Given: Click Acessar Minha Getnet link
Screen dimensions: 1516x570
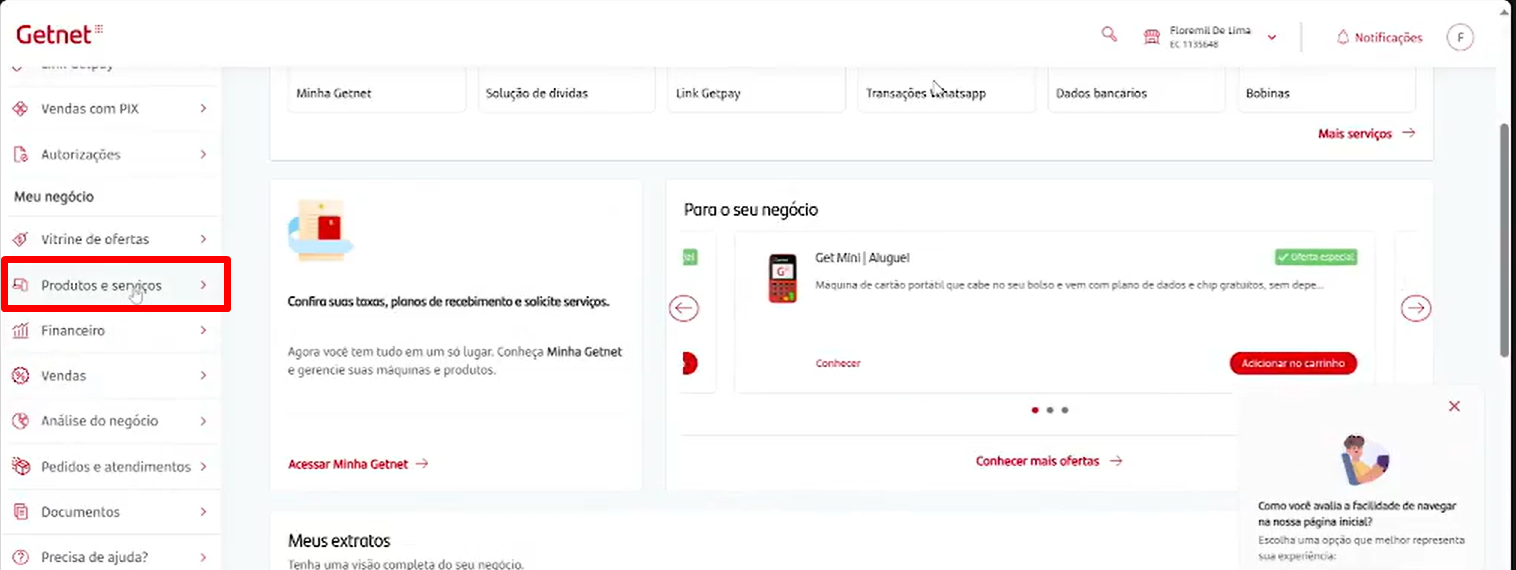Looking at the screenshot, I should pyautogui.click(x=358, y=464).
